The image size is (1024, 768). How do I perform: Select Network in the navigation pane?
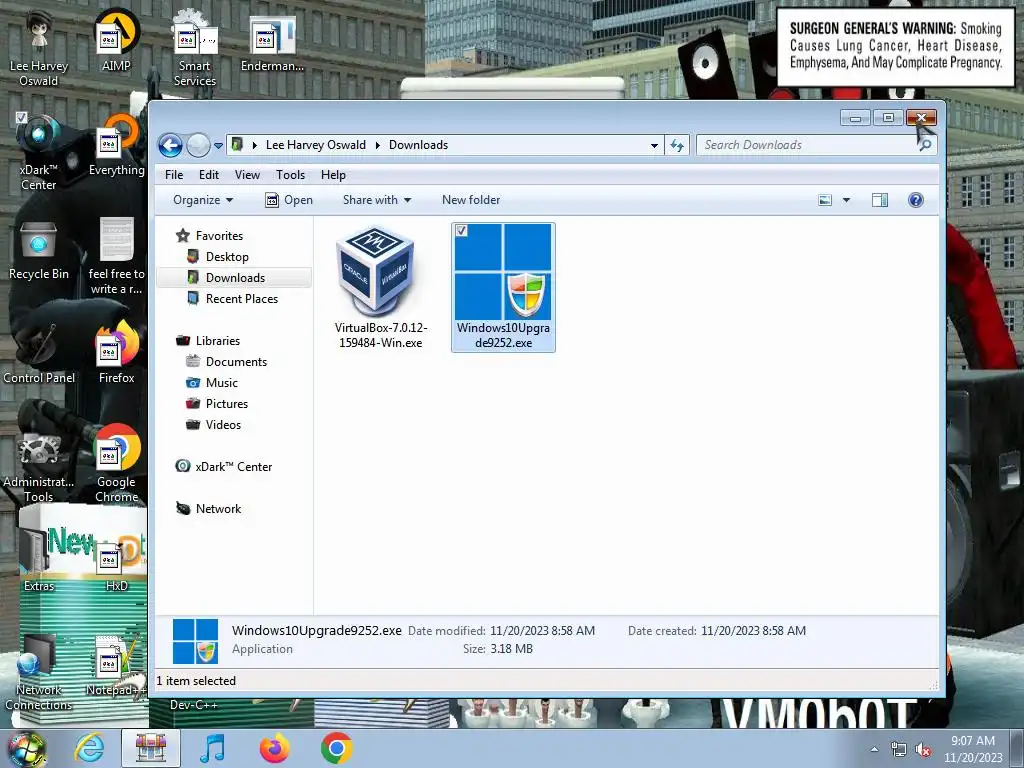[x=218, y=509]
